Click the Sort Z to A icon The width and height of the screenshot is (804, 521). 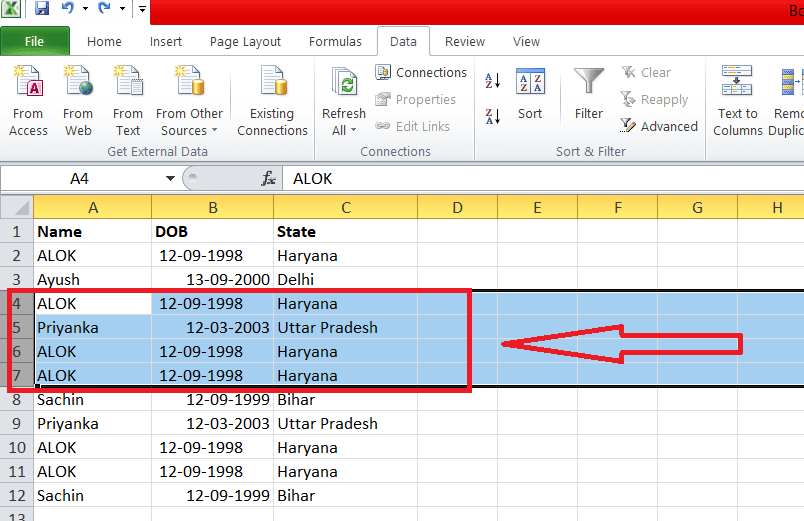[492, 115]
